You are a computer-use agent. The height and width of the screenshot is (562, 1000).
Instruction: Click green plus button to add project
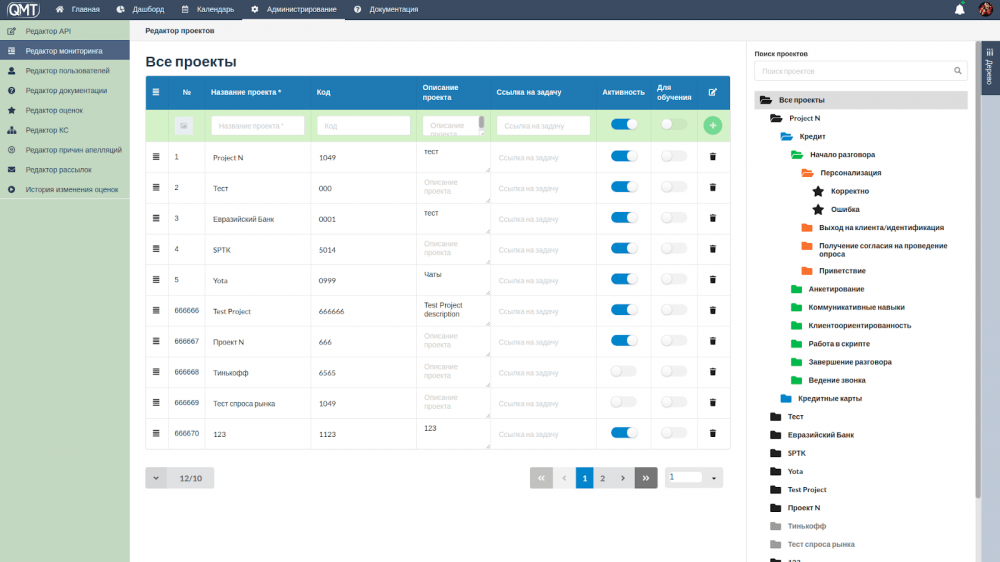pos(713,125)
